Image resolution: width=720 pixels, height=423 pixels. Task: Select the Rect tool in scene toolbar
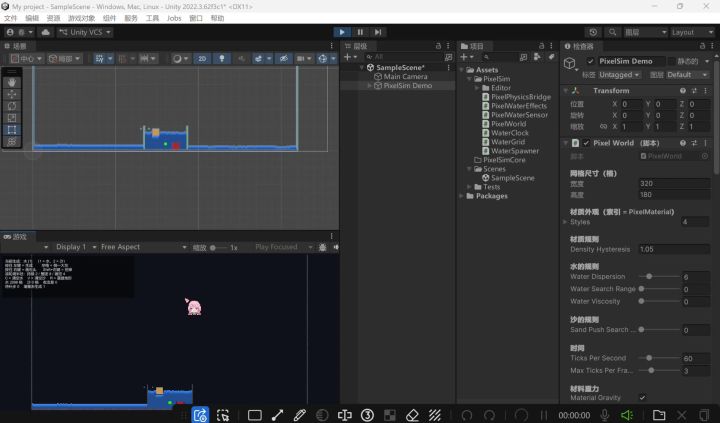[12, 130]
